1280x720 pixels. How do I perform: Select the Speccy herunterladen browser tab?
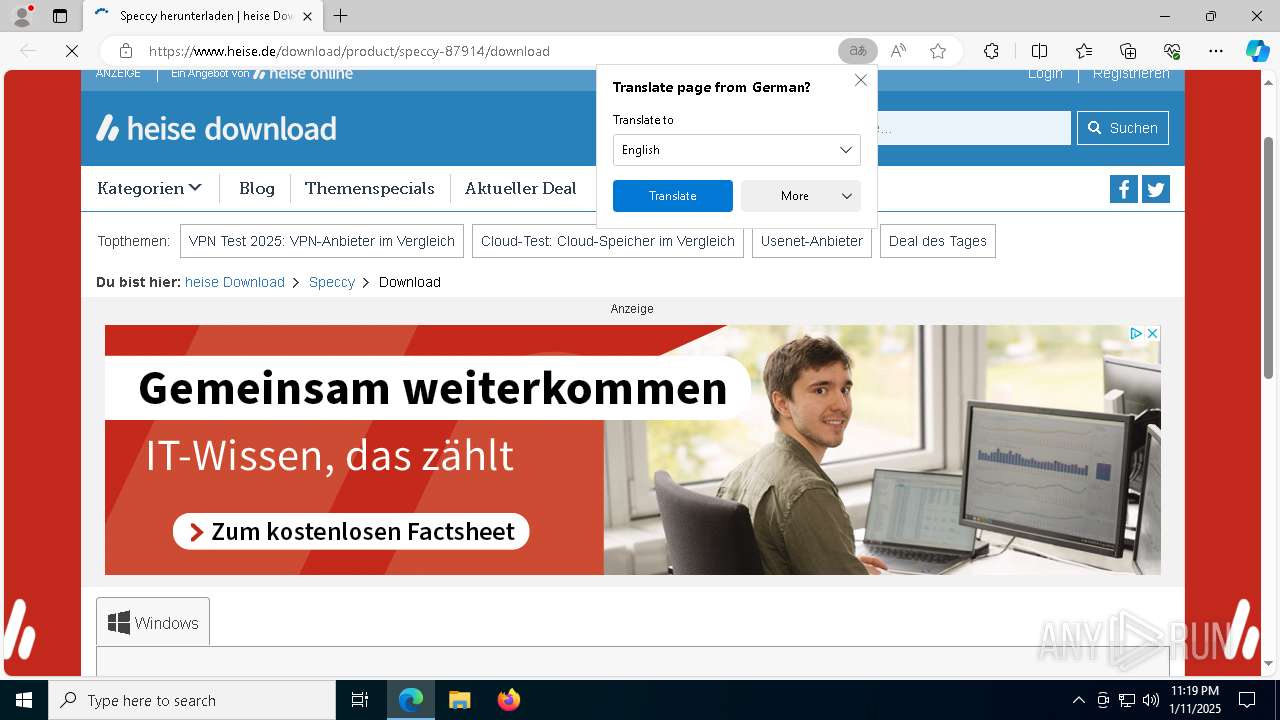[x=204, y=16]
